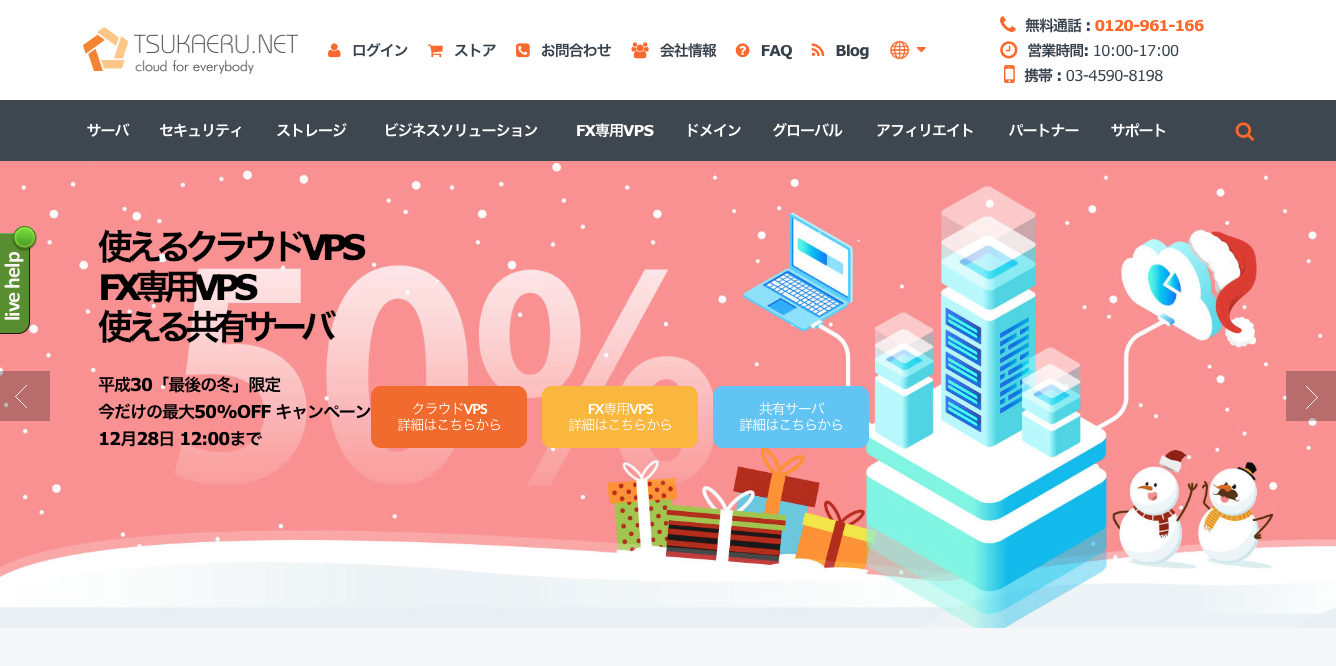Go to the Tsukaeru.net logo home

click(x=190, y=50)
